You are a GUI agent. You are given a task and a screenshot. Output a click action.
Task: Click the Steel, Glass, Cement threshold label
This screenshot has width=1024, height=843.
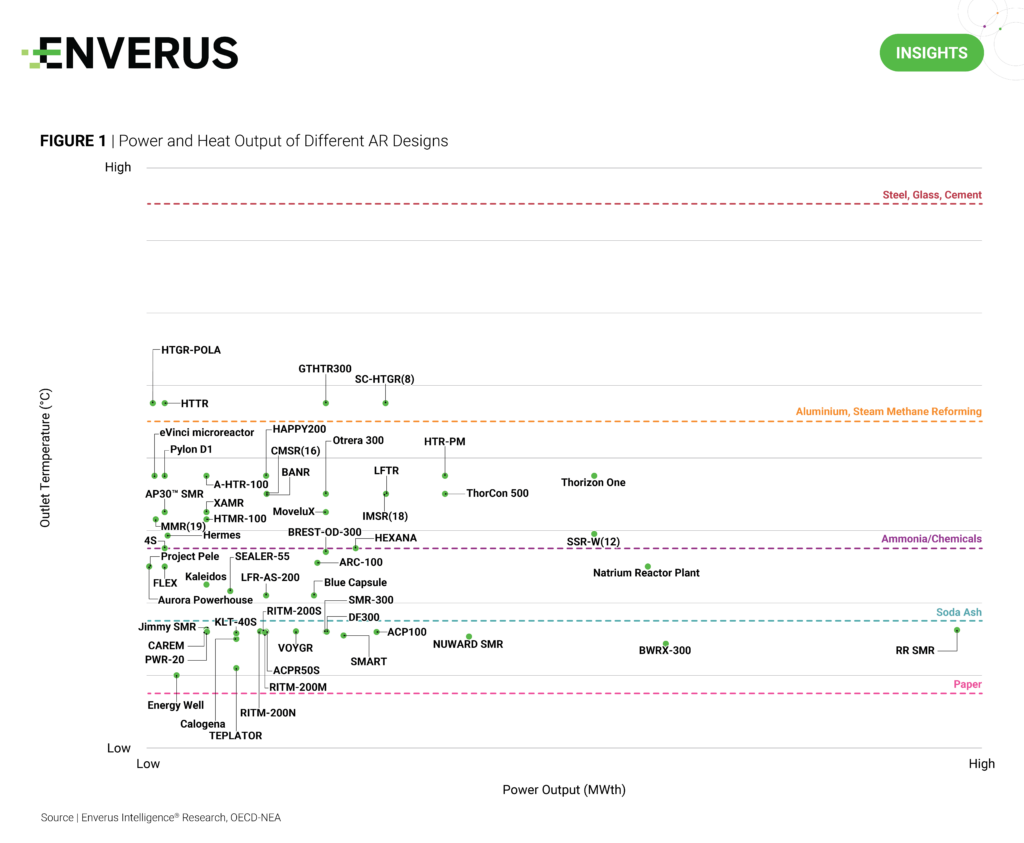click(931, 195)
